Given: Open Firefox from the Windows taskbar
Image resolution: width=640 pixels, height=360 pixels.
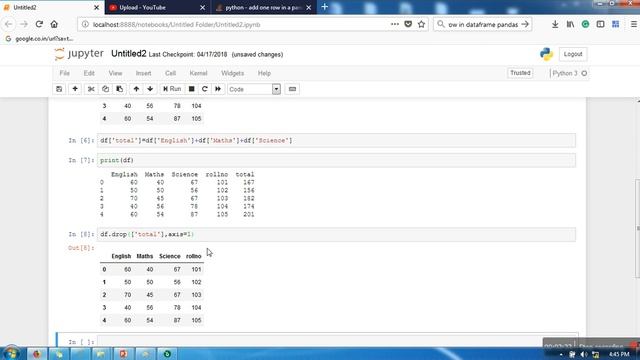Looking at the screenshot, I should [x=37, y=353].
